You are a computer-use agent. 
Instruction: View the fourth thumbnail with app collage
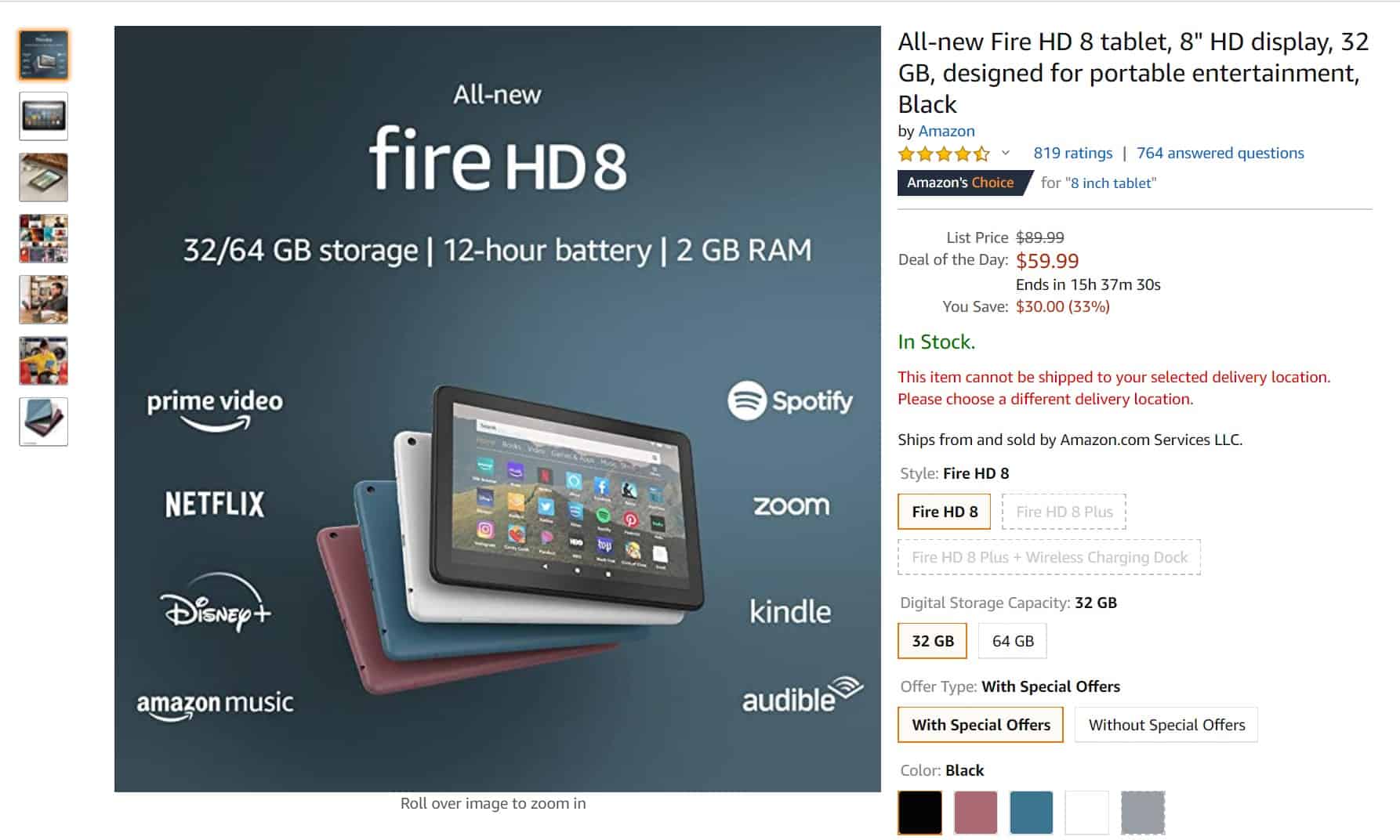click(43, 238)
